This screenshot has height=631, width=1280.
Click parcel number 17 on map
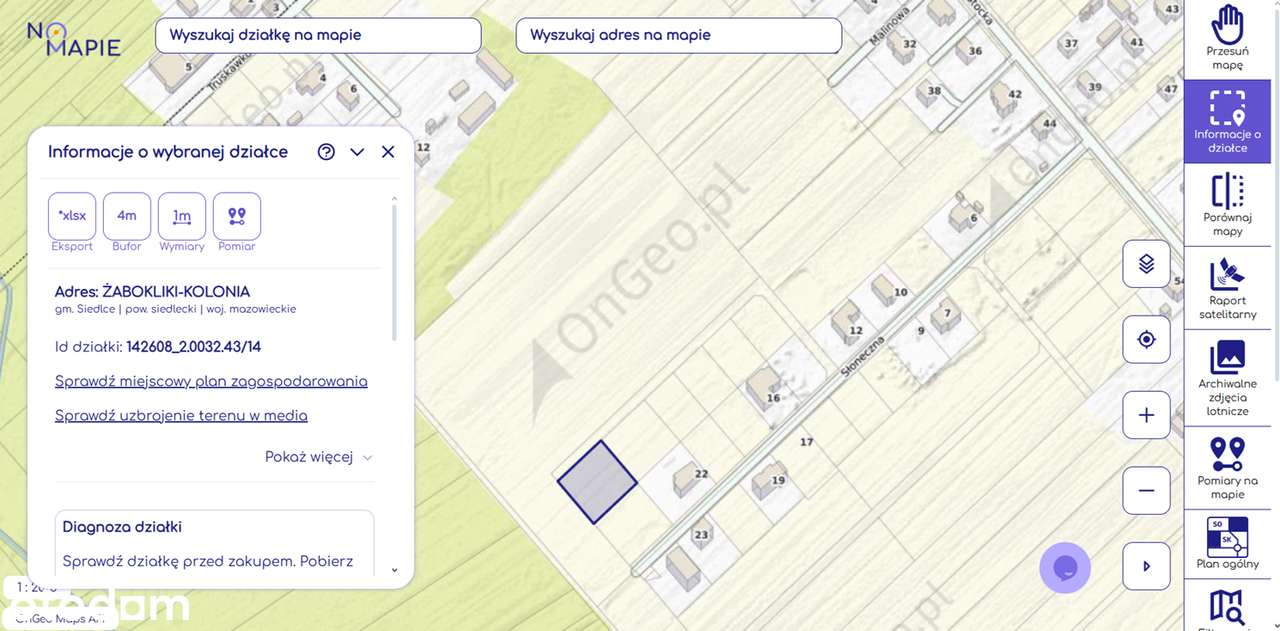pyautogui.click(x=807, y=441)
